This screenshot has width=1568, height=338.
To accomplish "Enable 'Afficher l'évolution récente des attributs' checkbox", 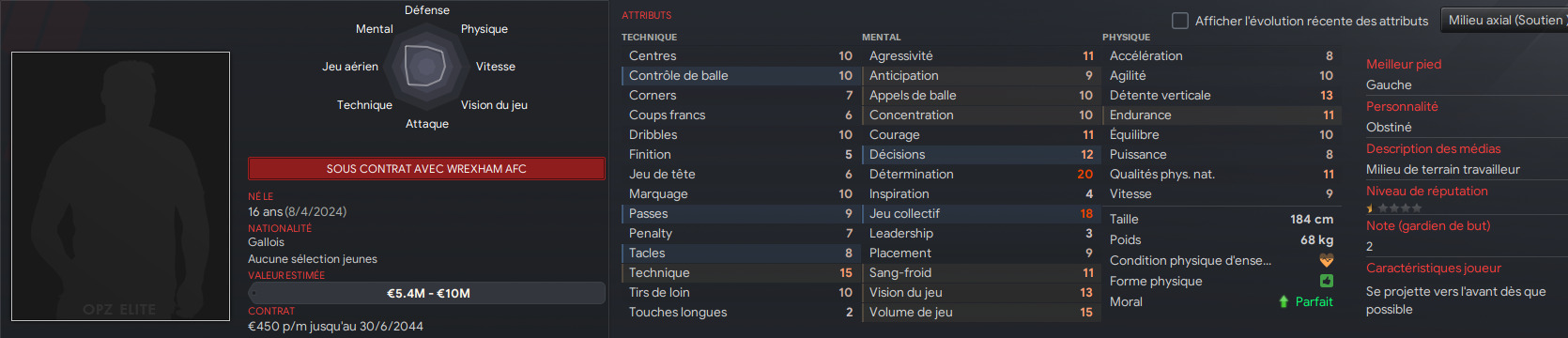I will 1180,21.
